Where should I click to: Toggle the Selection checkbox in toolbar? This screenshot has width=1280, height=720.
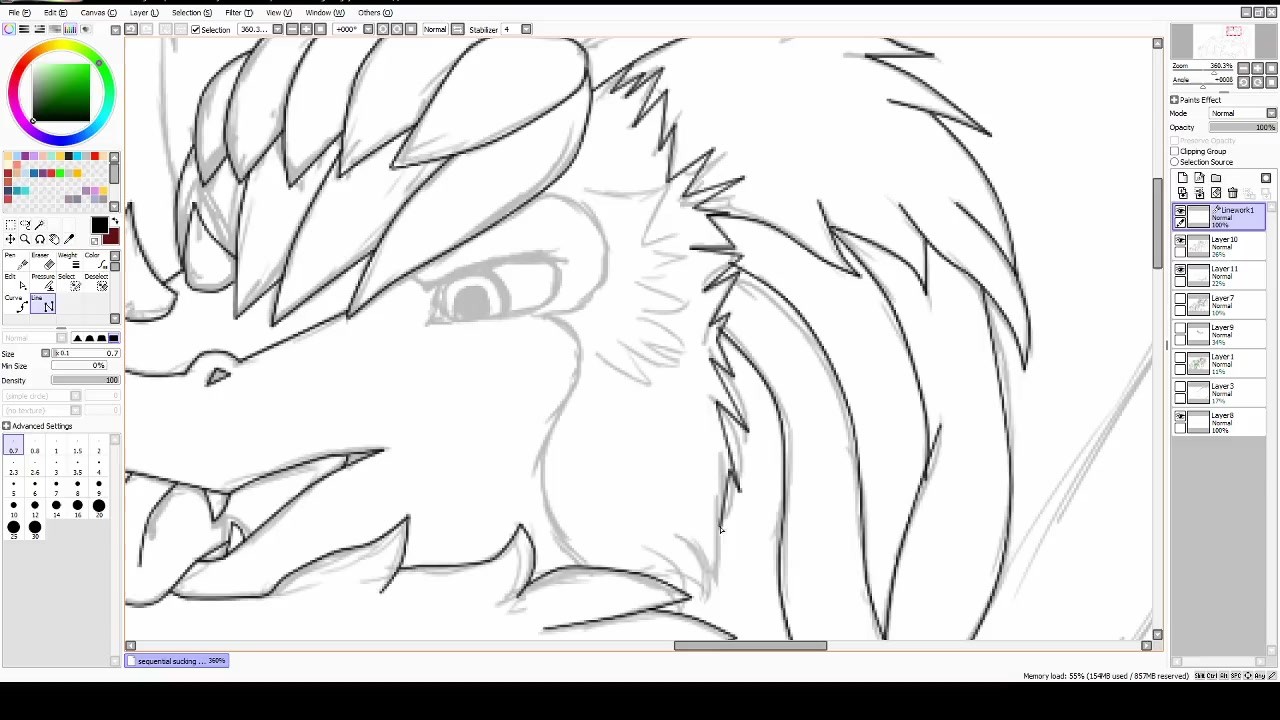pos(196,29)
